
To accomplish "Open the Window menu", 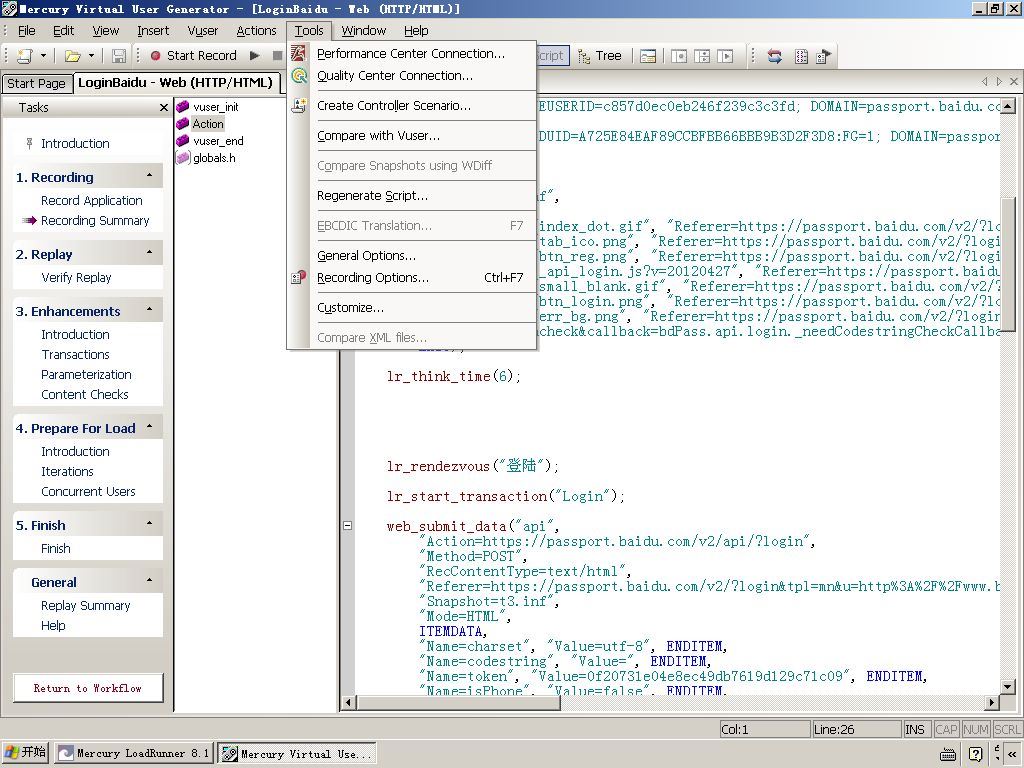I will tap(363, 31).
